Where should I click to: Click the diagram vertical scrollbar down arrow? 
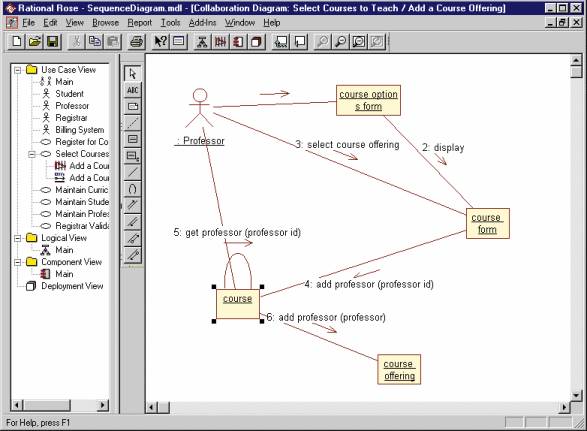click(576, 395)
